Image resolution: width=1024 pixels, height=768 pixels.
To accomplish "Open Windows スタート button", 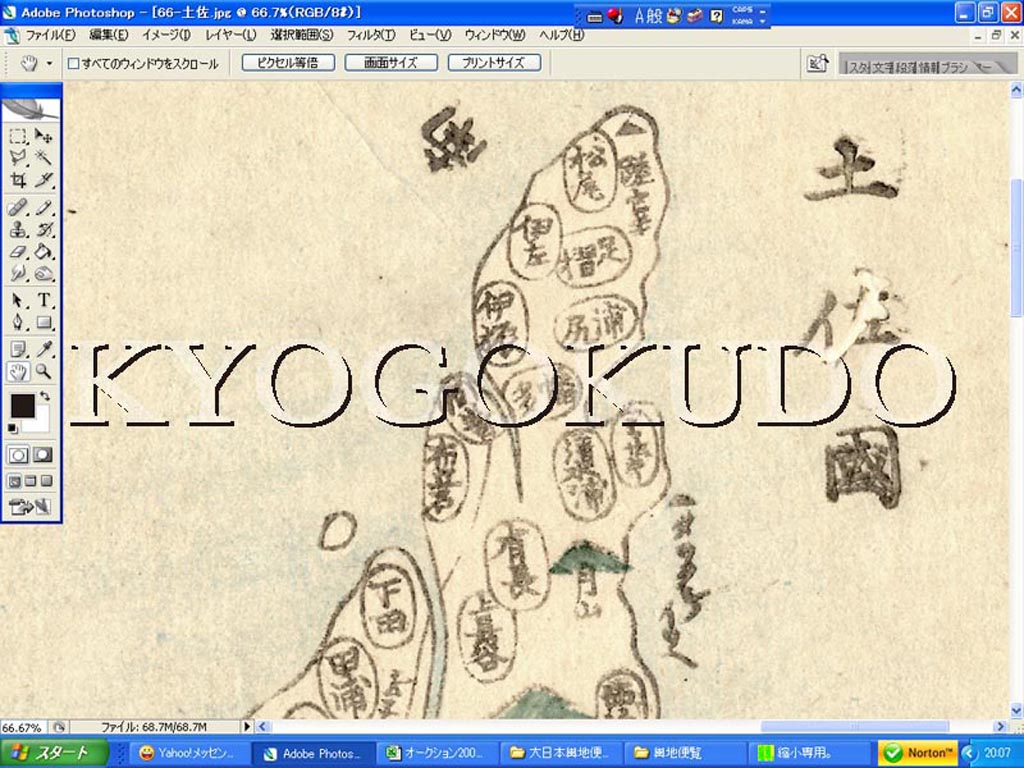I will [x=54, y=753].
